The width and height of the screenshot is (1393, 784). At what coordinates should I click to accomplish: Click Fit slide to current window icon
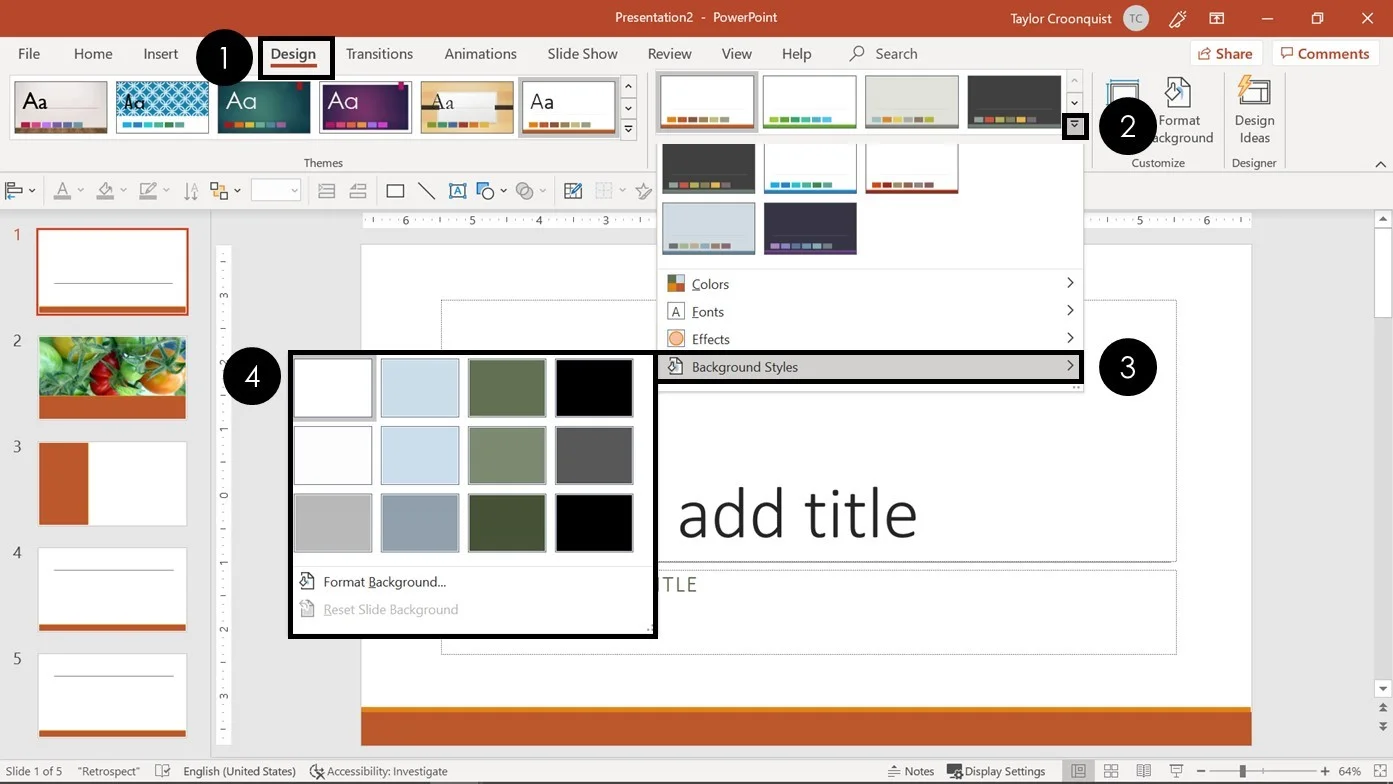coord(1379,771)
